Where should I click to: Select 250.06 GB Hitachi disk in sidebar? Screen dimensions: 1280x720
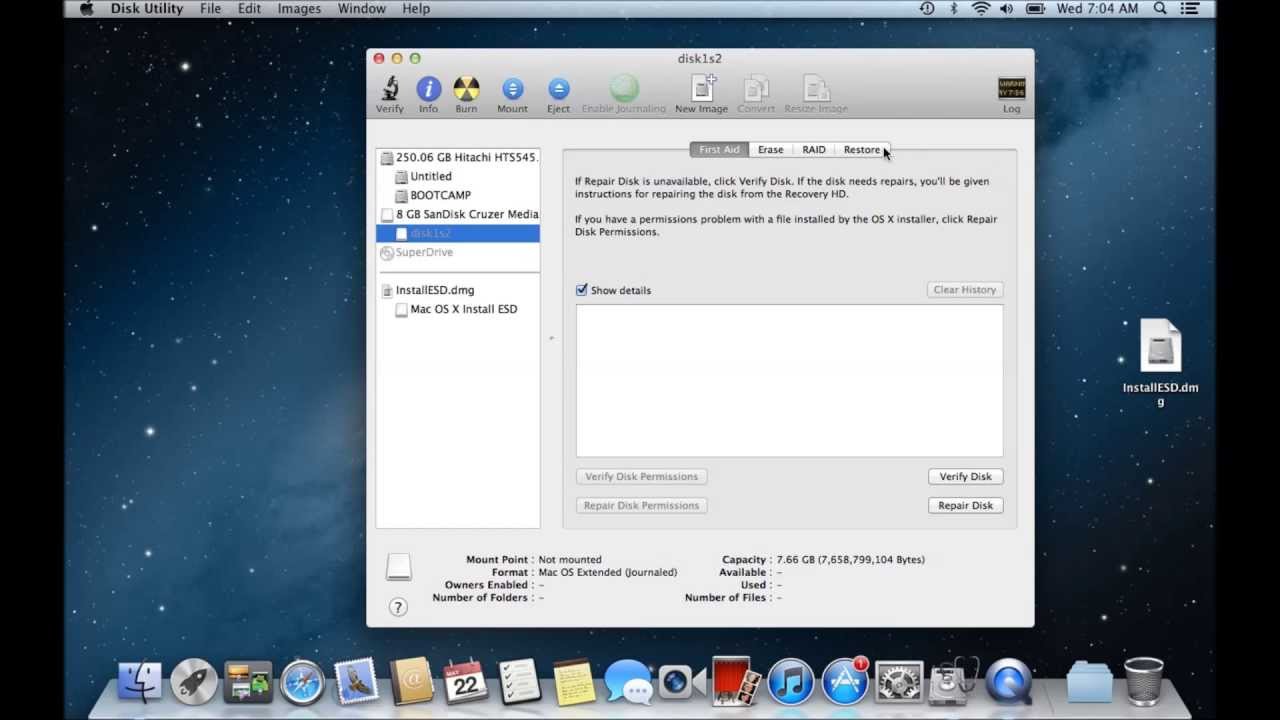tap(458, 157)
